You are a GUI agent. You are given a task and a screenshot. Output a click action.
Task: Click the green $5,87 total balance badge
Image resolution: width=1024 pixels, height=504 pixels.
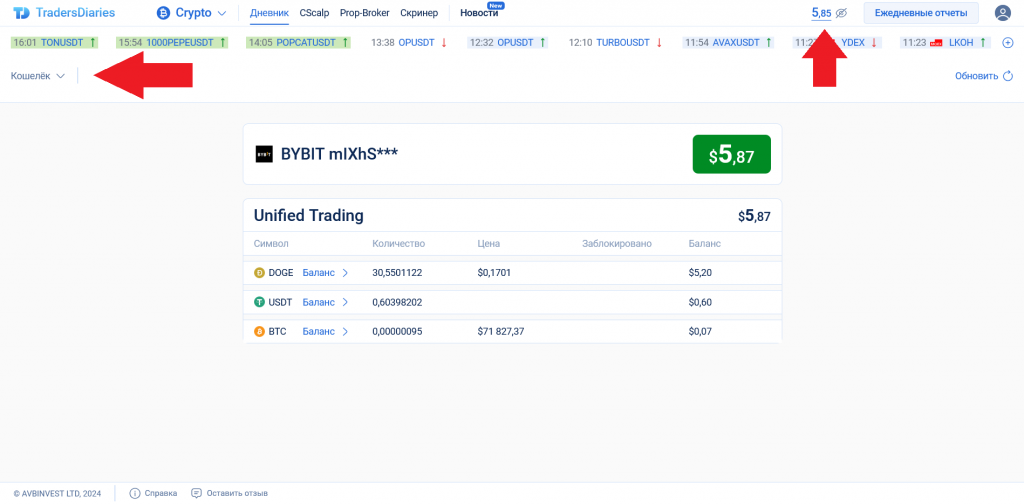click(x=731, y=155)
